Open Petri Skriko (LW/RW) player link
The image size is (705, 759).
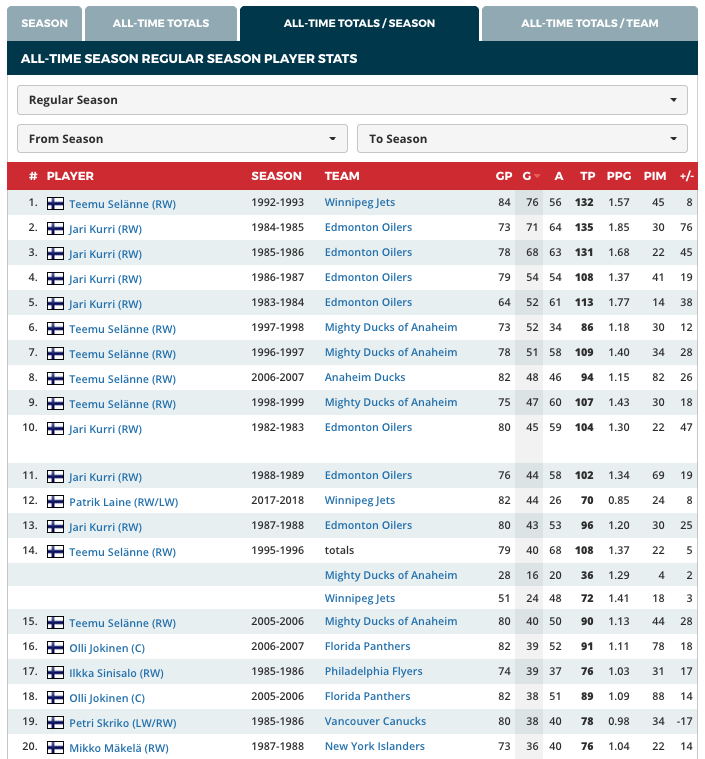coord(123,723)
